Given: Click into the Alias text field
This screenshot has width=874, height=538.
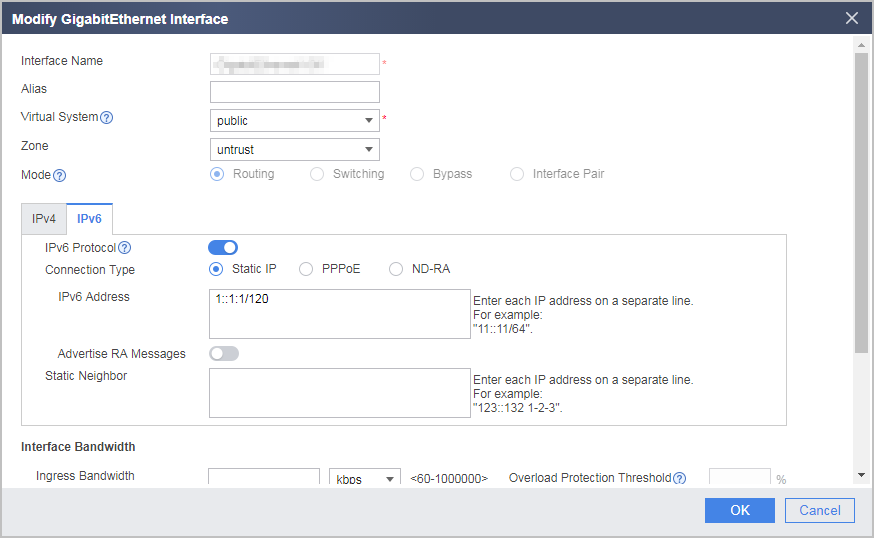Looking at the screenshot, I should [x=295, y=92].
